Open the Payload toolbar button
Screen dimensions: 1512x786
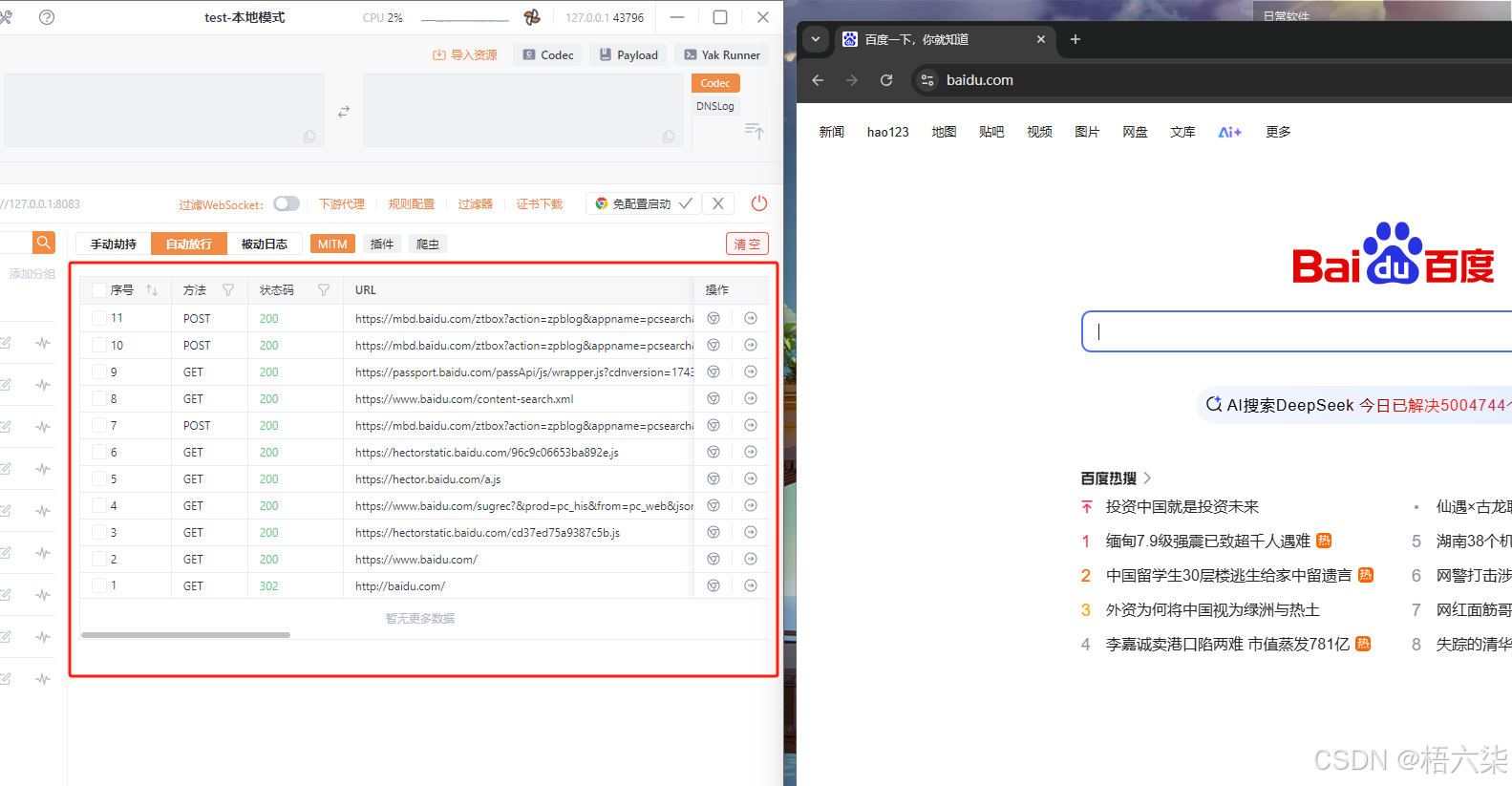(x=628, y=55)
